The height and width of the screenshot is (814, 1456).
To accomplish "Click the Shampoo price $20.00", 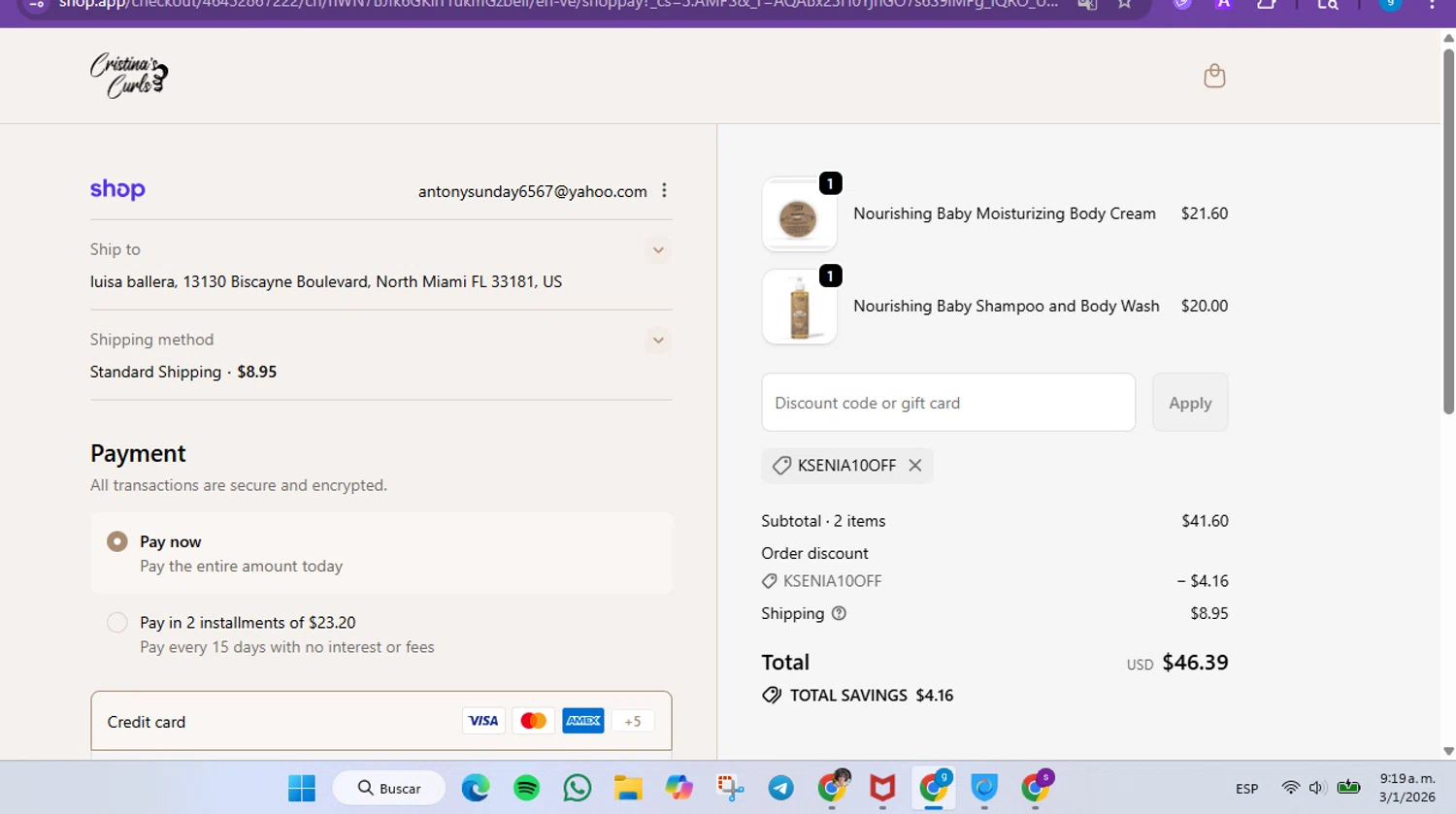I will click(x=1205, y=306).
